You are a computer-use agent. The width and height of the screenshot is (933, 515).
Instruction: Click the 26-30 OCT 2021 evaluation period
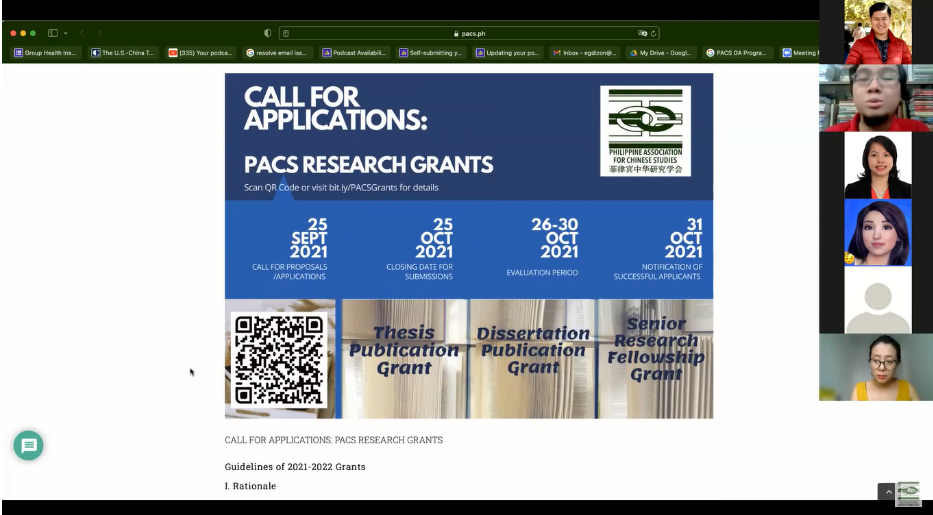coord(555,238)
